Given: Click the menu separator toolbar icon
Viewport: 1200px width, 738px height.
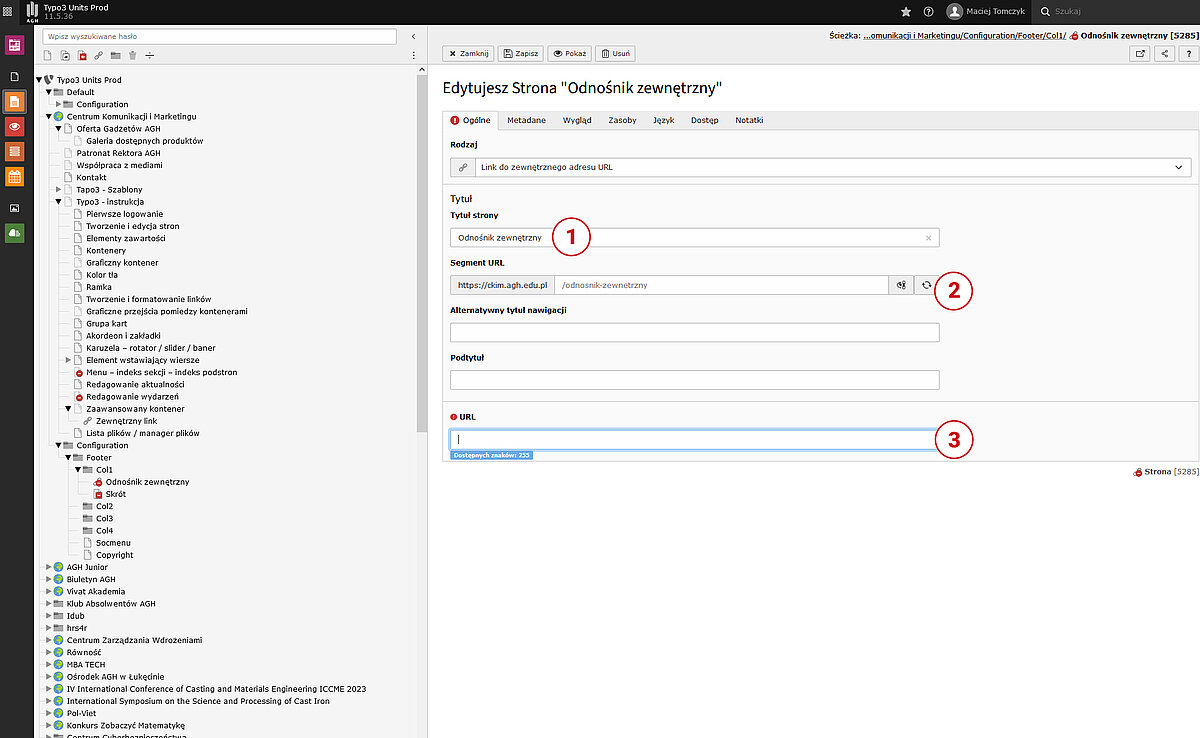Looking at the screenshot, I should (x=149, y=55).
